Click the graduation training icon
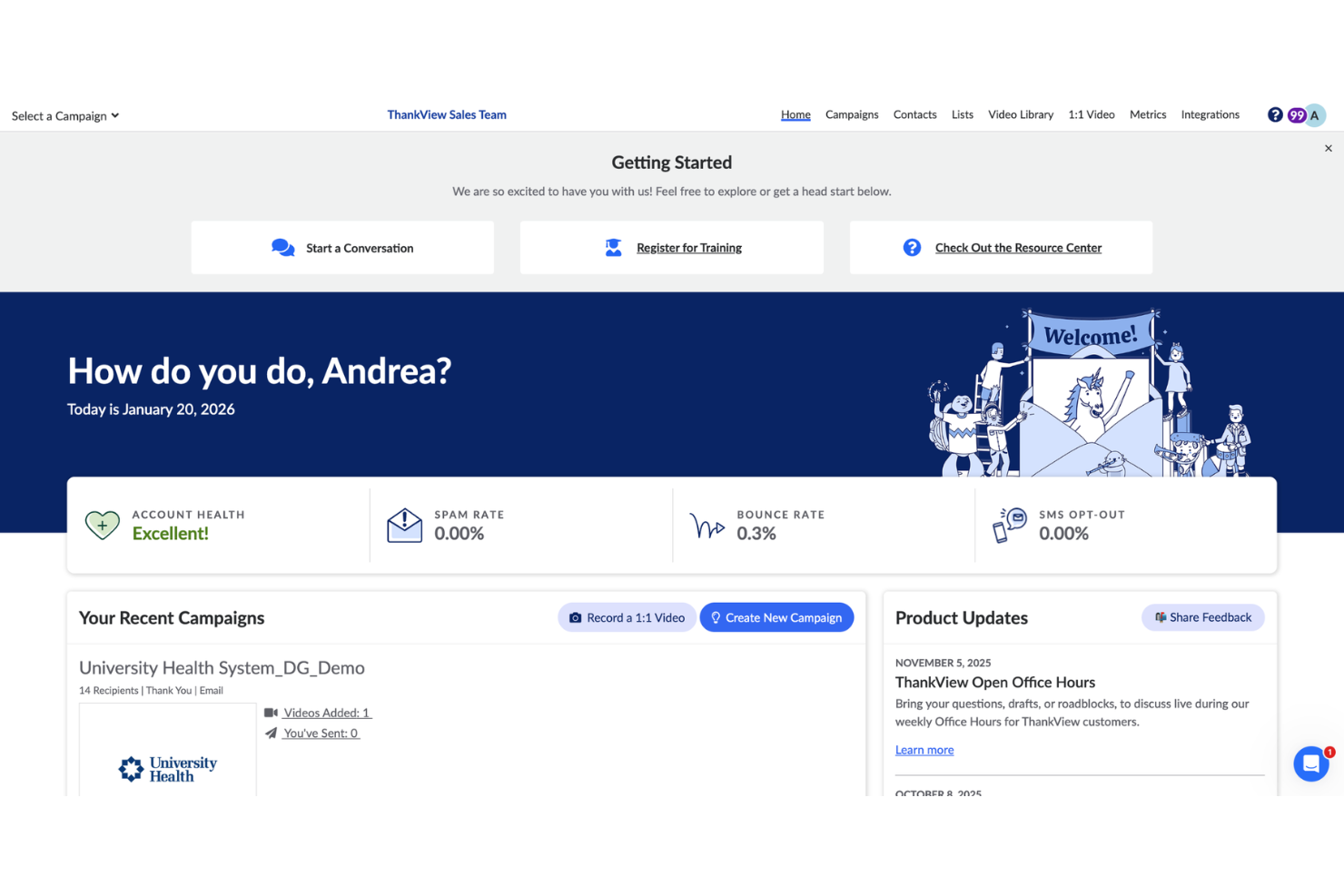The height and width of the screenshot is (896, 1344). coord(613,248)
